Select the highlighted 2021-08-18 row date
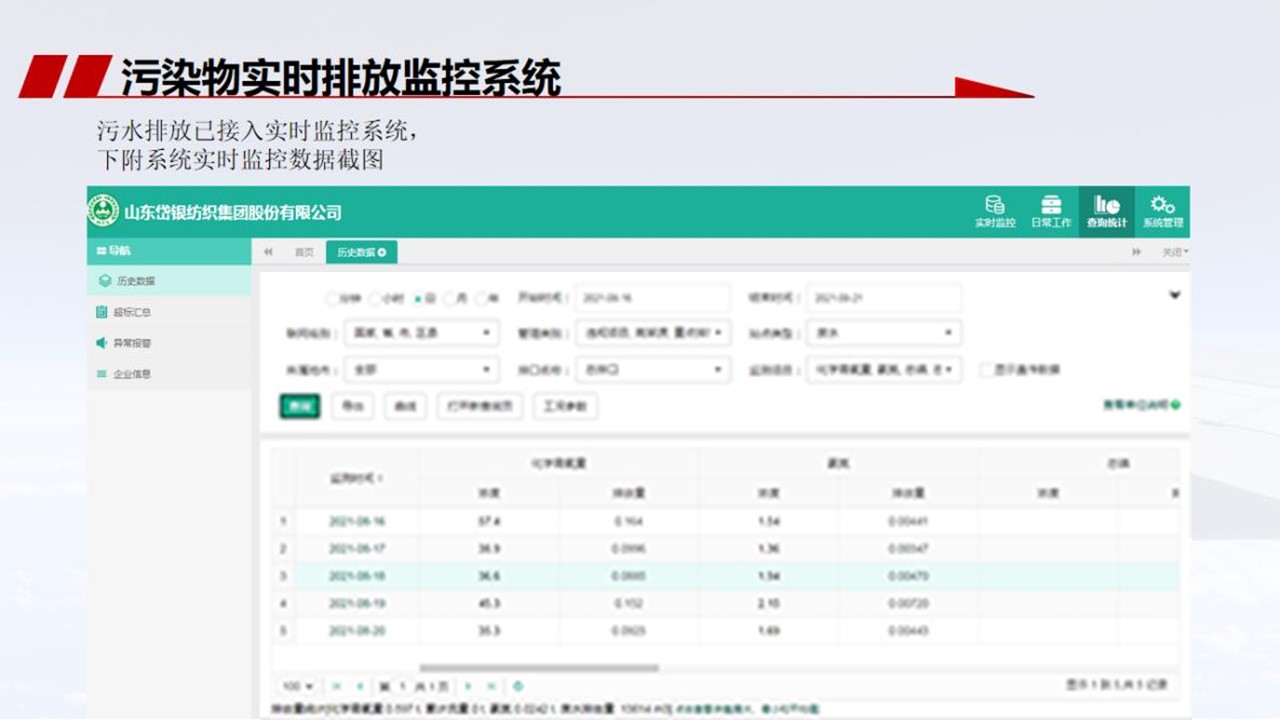The width and height of the screenshot is (1280, 720). pos(357,576)
